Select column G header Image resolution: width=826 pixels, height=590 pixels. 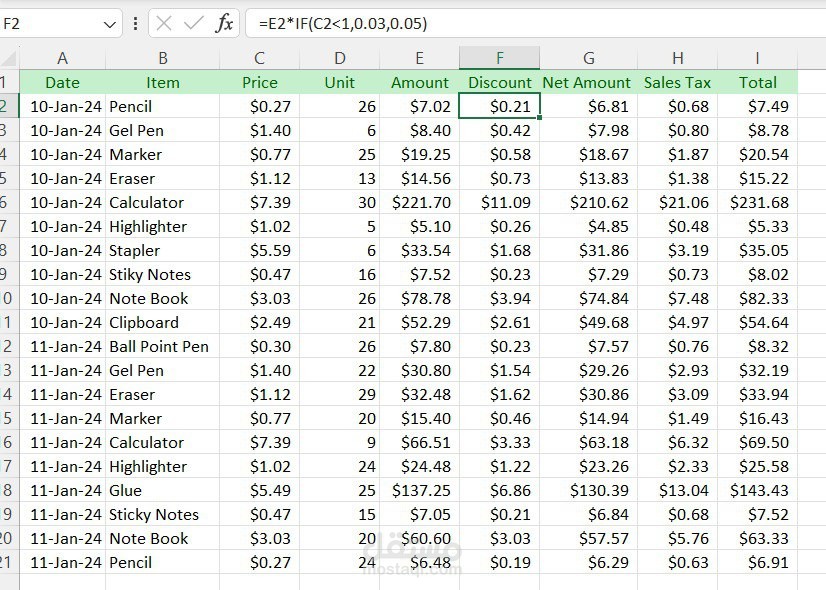click(588, 58)
